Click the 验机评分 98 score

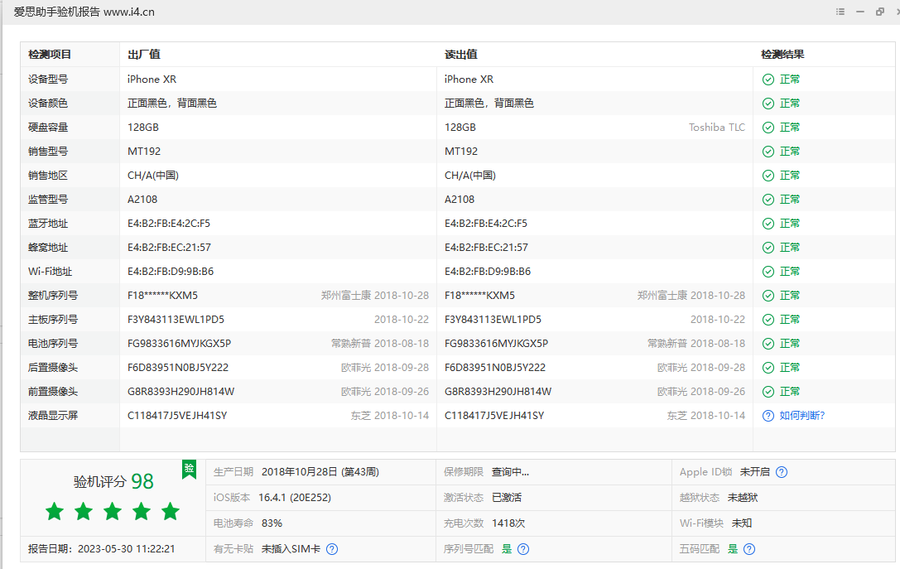pyautogui.click(x=113, y=482)
